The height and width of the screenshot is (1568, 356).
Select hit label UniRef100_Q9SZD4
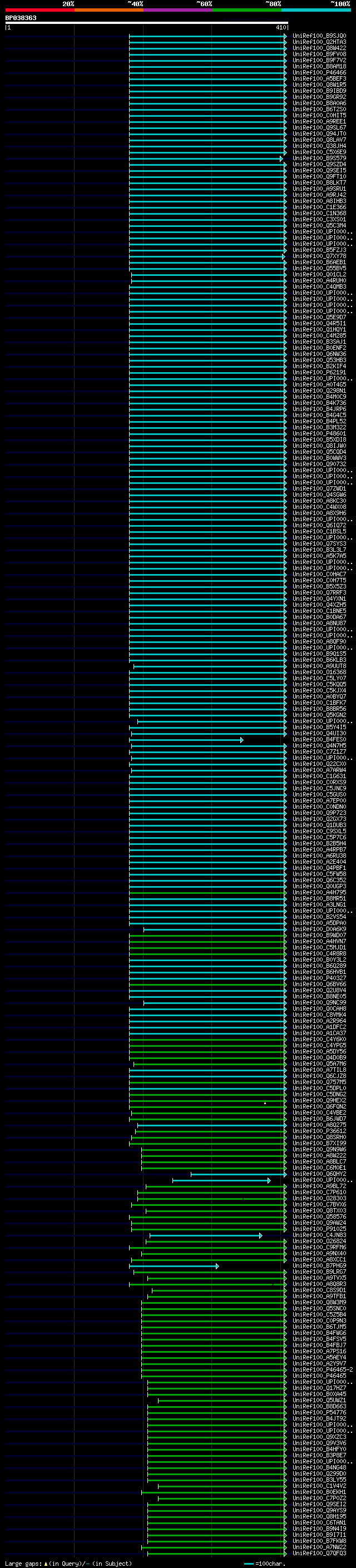coord(319,164)
